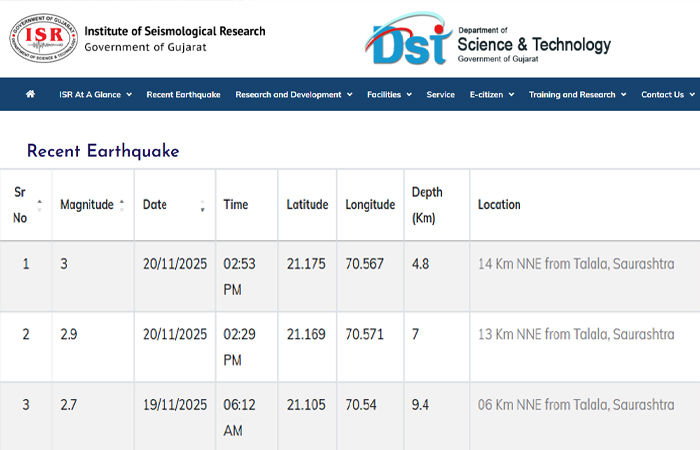Open the Contact Us dropdown
The height and width of the screenshot is (450, 700).
667,95
